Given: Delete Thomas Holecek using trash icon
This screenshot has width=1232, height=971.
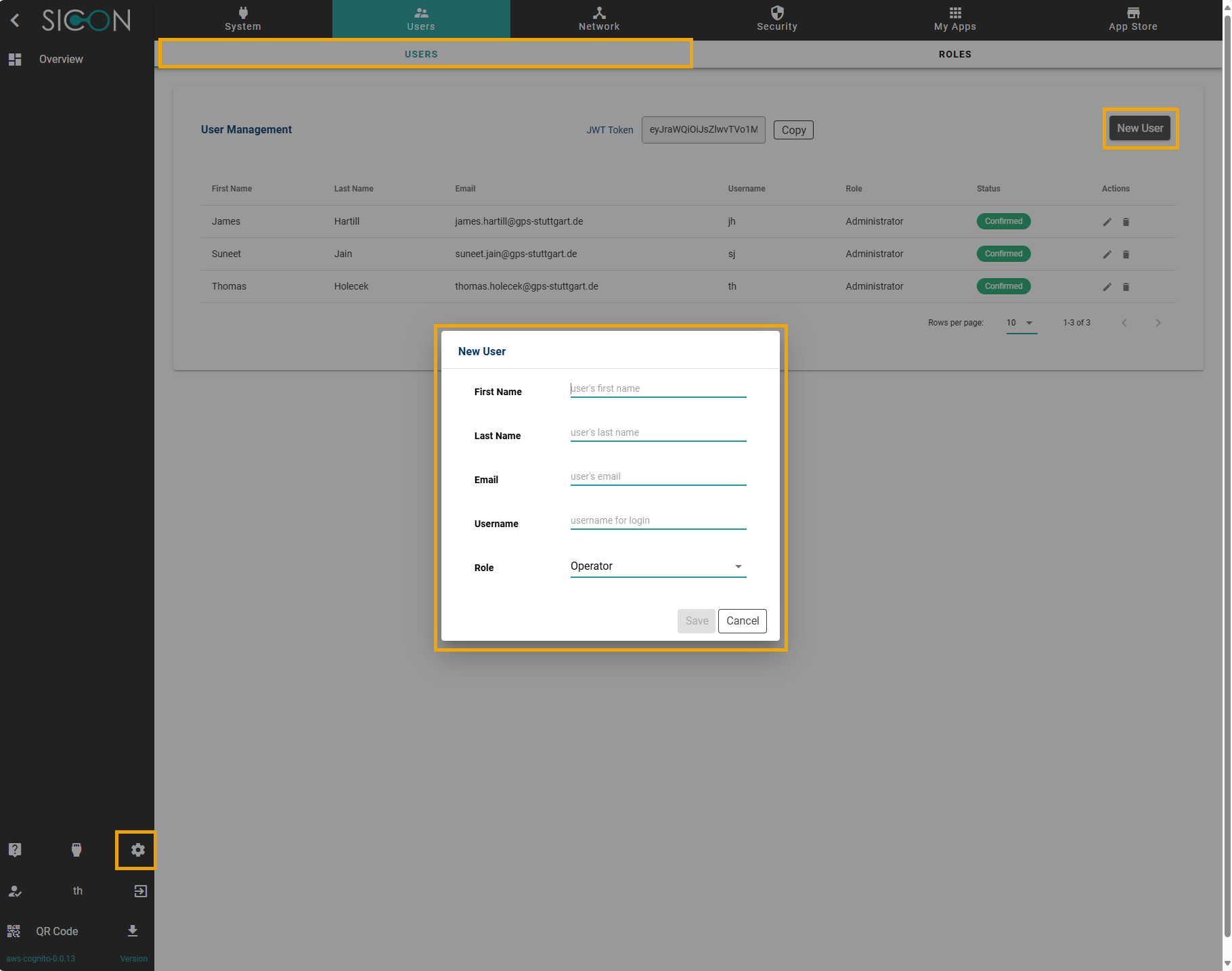Looking at the screenshot, I should [1126, 287].
